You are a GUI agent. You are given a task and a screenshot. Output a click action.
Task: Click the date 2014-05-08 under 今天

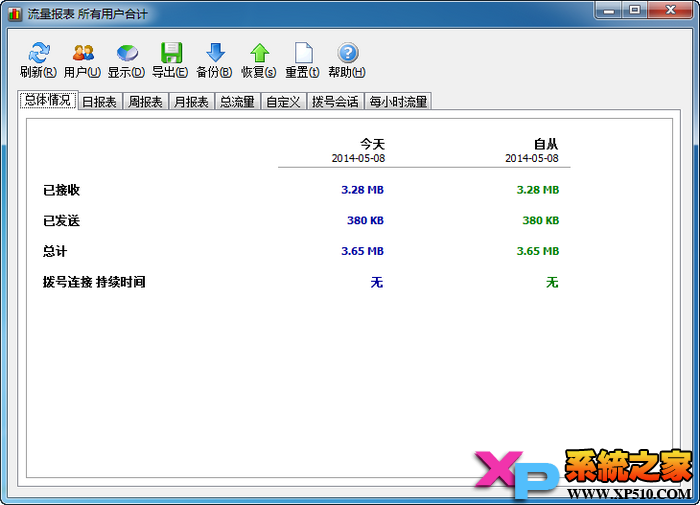tap(358, 158)
